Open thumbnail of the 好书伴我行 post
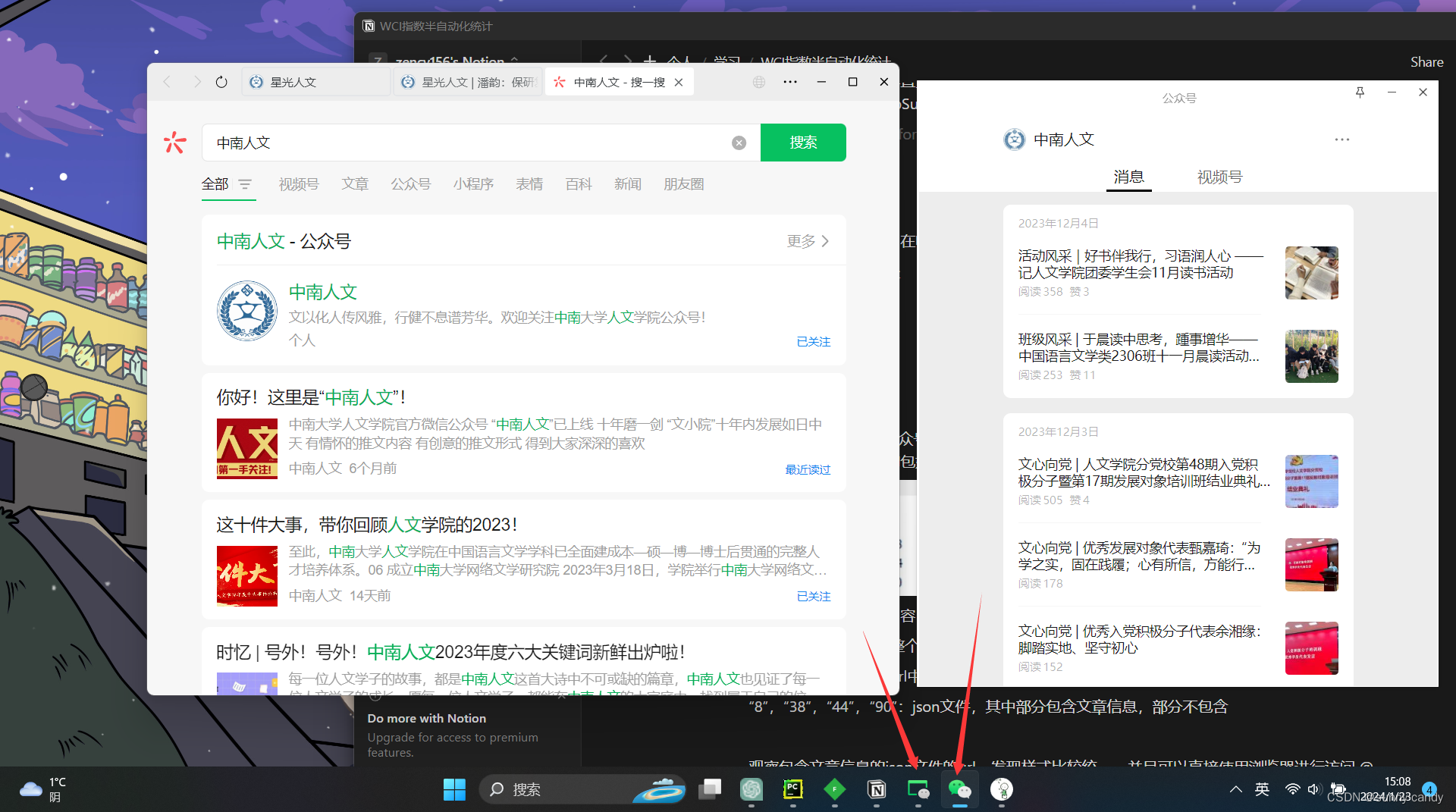The height and width of the screenshot is (812, 1456). click(x=1312, y=273)
